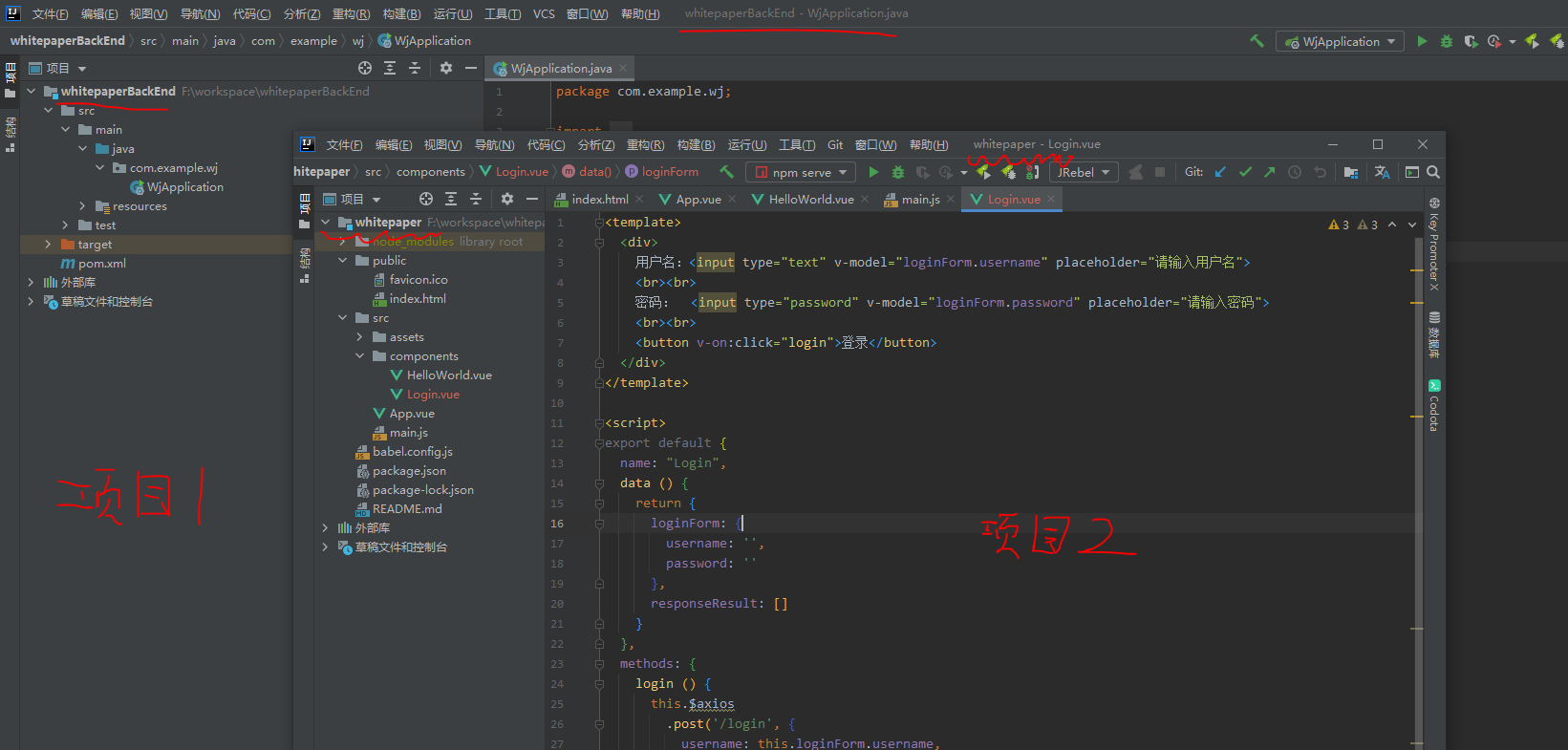This screenshot has height=750, width=1568.
Task: Open whitepaperBackEnd project panel settings gear
Action: pos(446,68)
